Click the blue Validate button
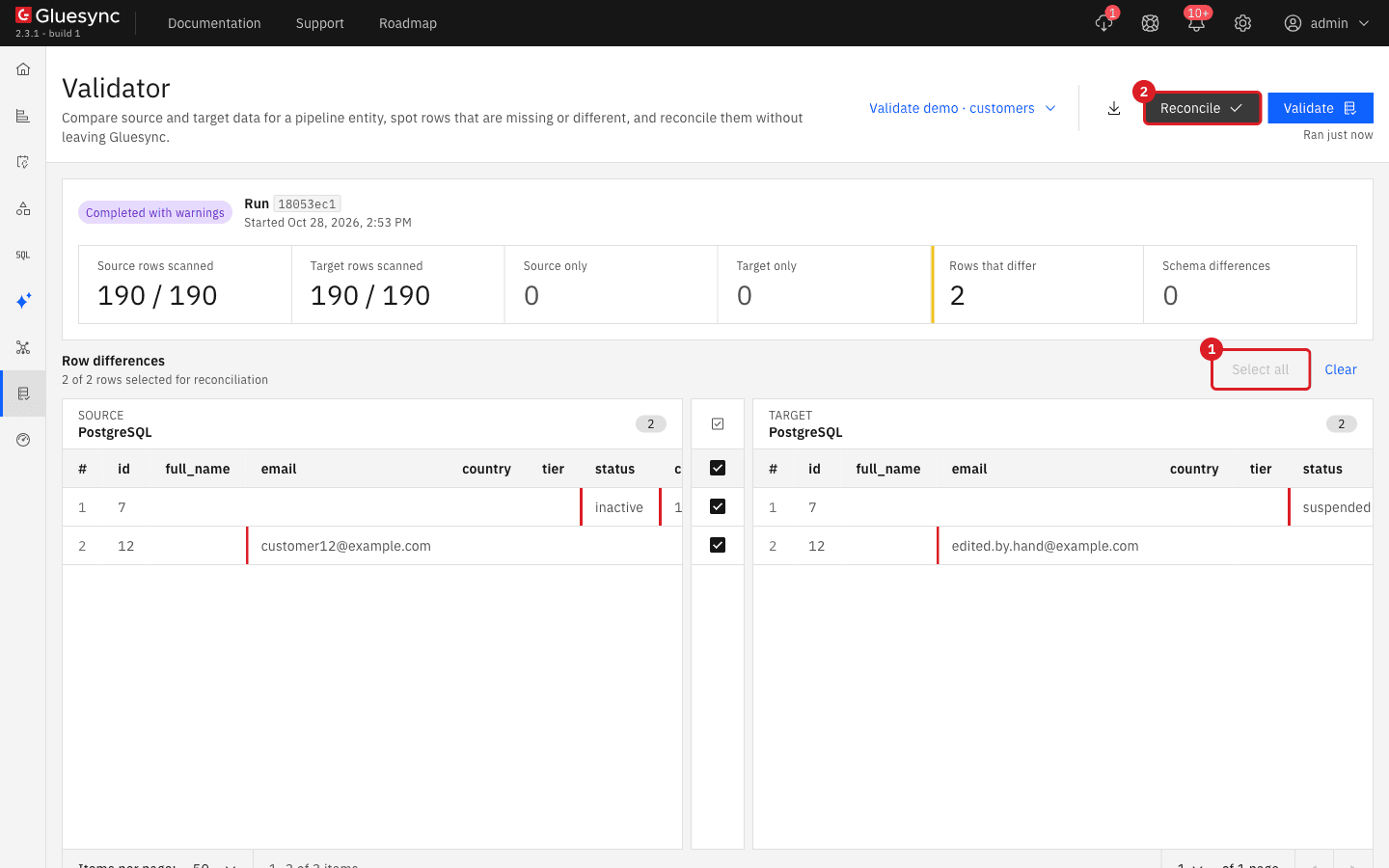The width and height of the screenshot is (1389, 868). (1321, 108)
